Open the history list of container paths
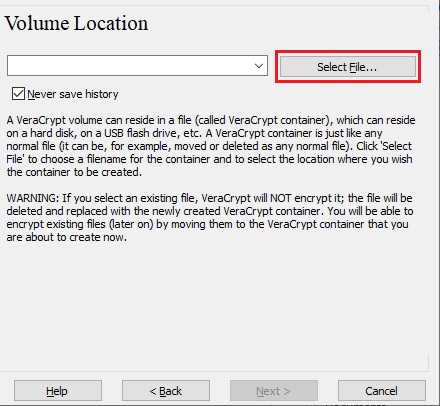Viewport: 440px width, 406px height. pyautogui.click(x=259, y=66)
